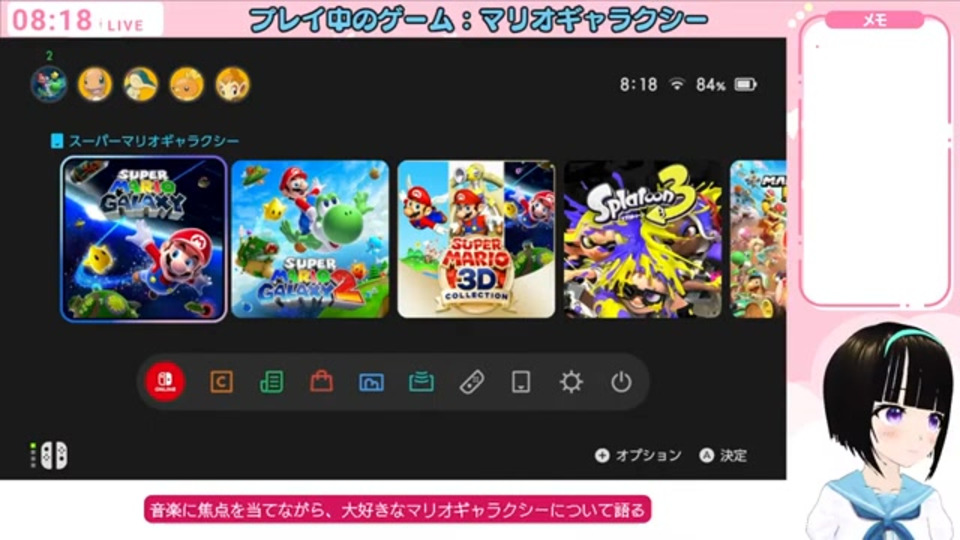Viewport: 960px width, 540px height.
Task: Select the Splatoon 3 game tile
Action: [x=643, y=239]
